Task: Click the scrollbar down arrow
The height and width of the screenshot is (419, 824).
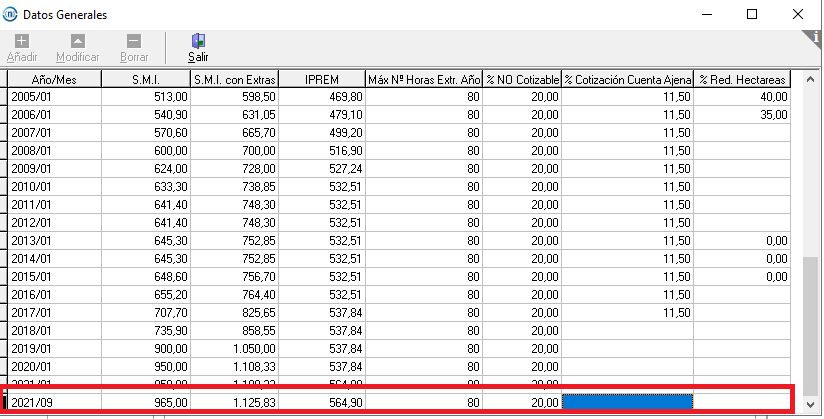Action: pyautogui.click(x=811, y=404)
